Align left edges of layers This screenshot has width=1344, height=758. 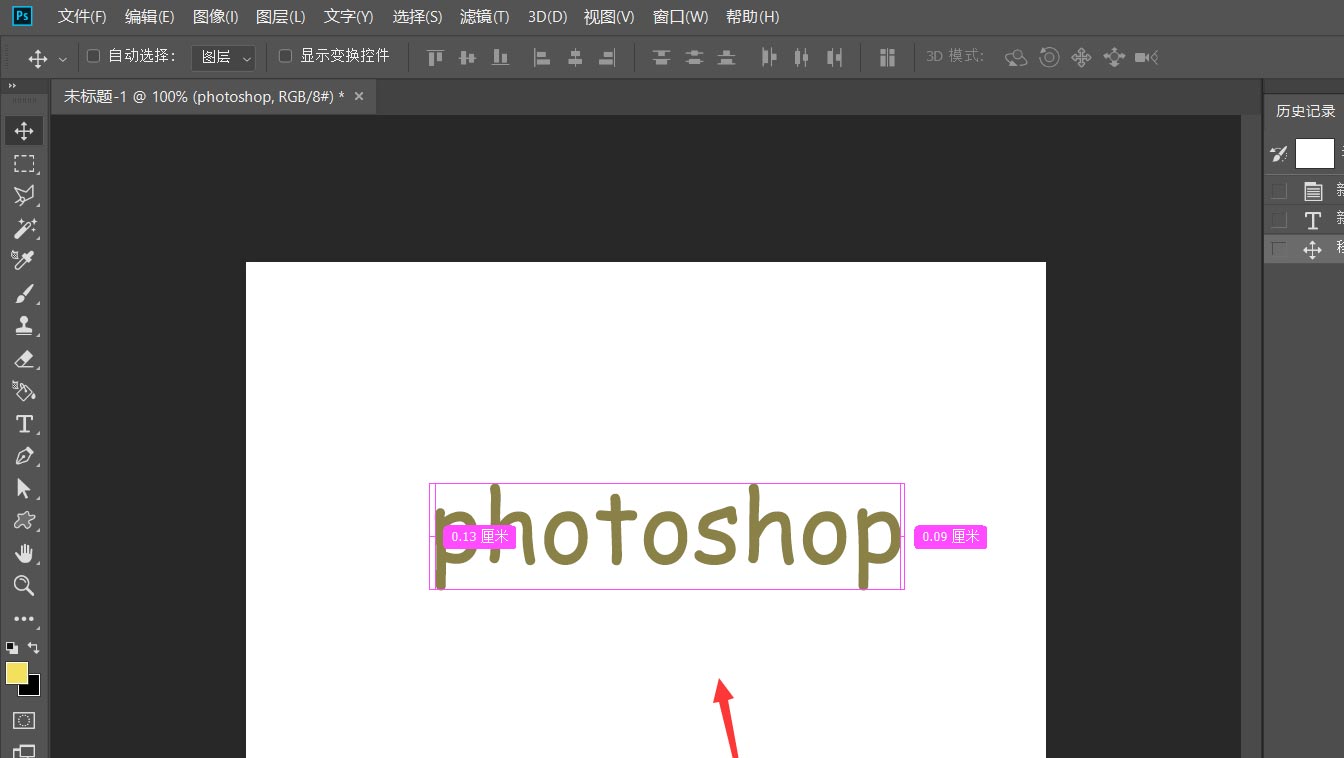click(x=542, y=58)
